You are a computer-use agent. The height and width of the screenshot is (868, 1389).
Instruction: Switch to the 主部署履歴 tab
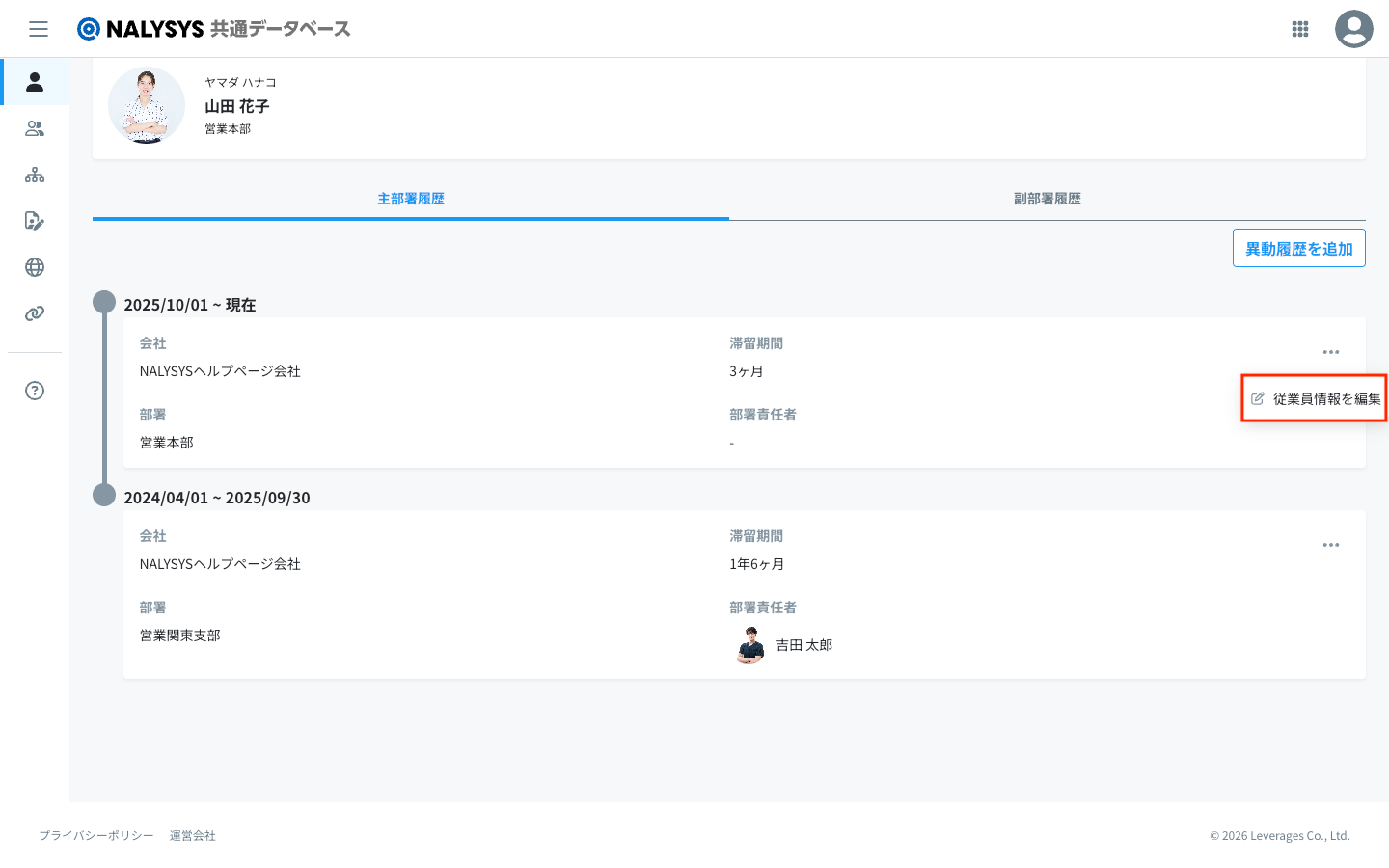click(x=411, y=199)
